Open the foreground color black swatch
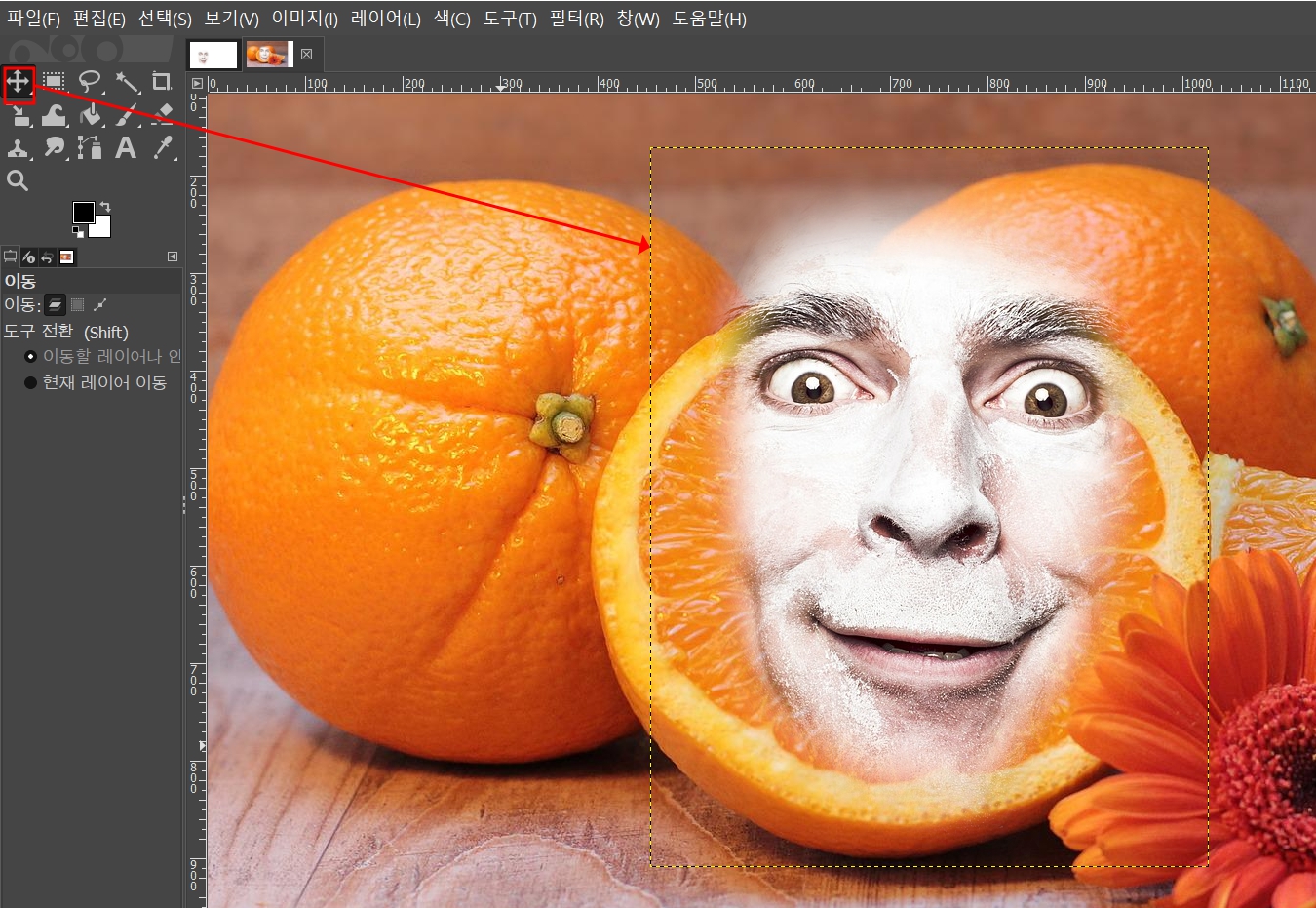The image size is (1316, 908). click(83, 212)
